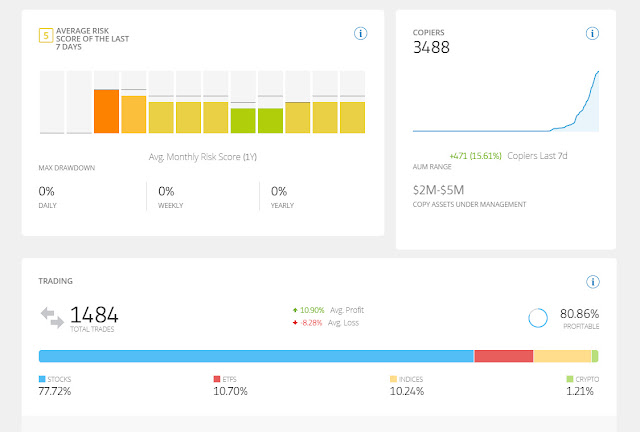Click the profitable percentage circle icon
640x432 pixels.
click(538, 318)
